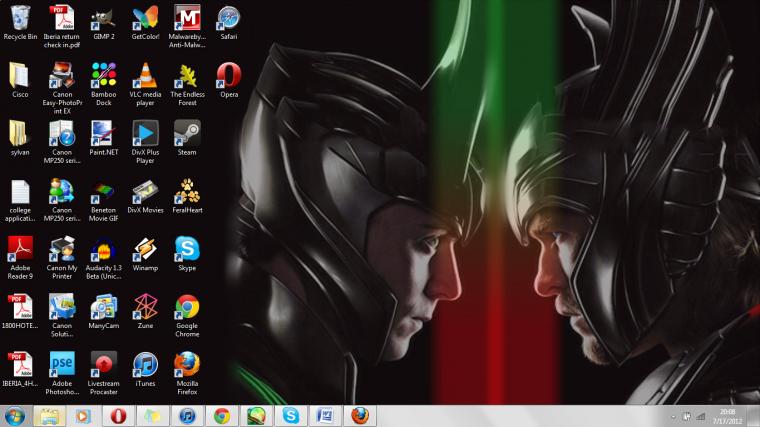
Task: Select the Zune desktop shortcut
Action: pos(145,312)
